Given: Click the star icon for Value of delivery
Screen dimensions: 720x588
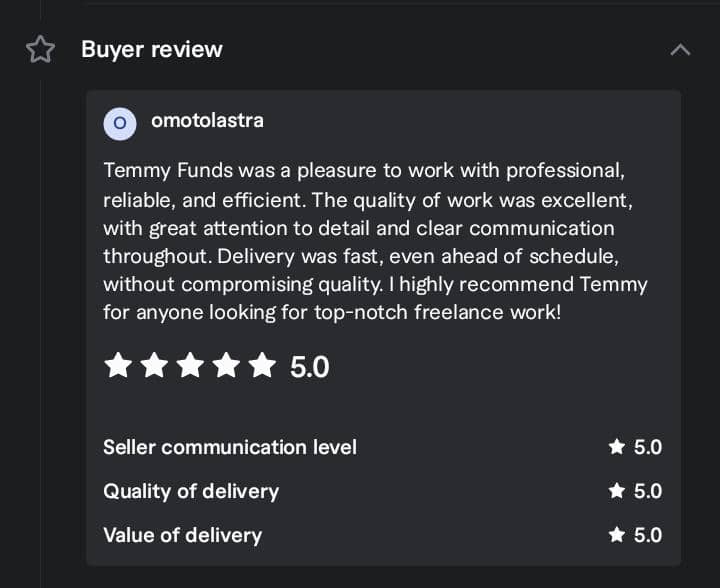Looking at the screenshot, I should [x=617, y=535].
